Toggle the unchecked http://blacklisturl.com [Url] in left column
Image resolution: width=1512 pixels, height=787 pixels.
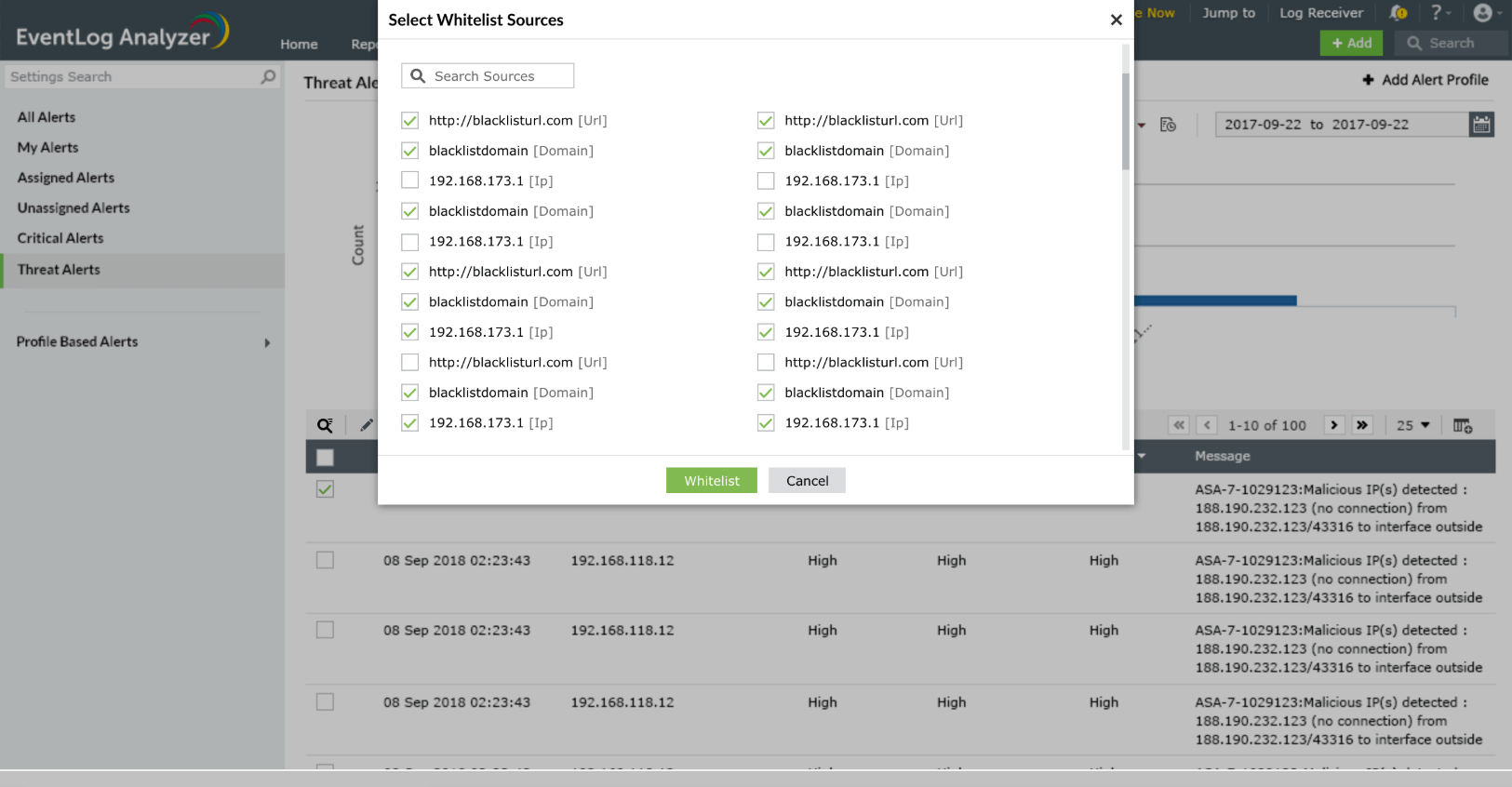coord(409,362)
